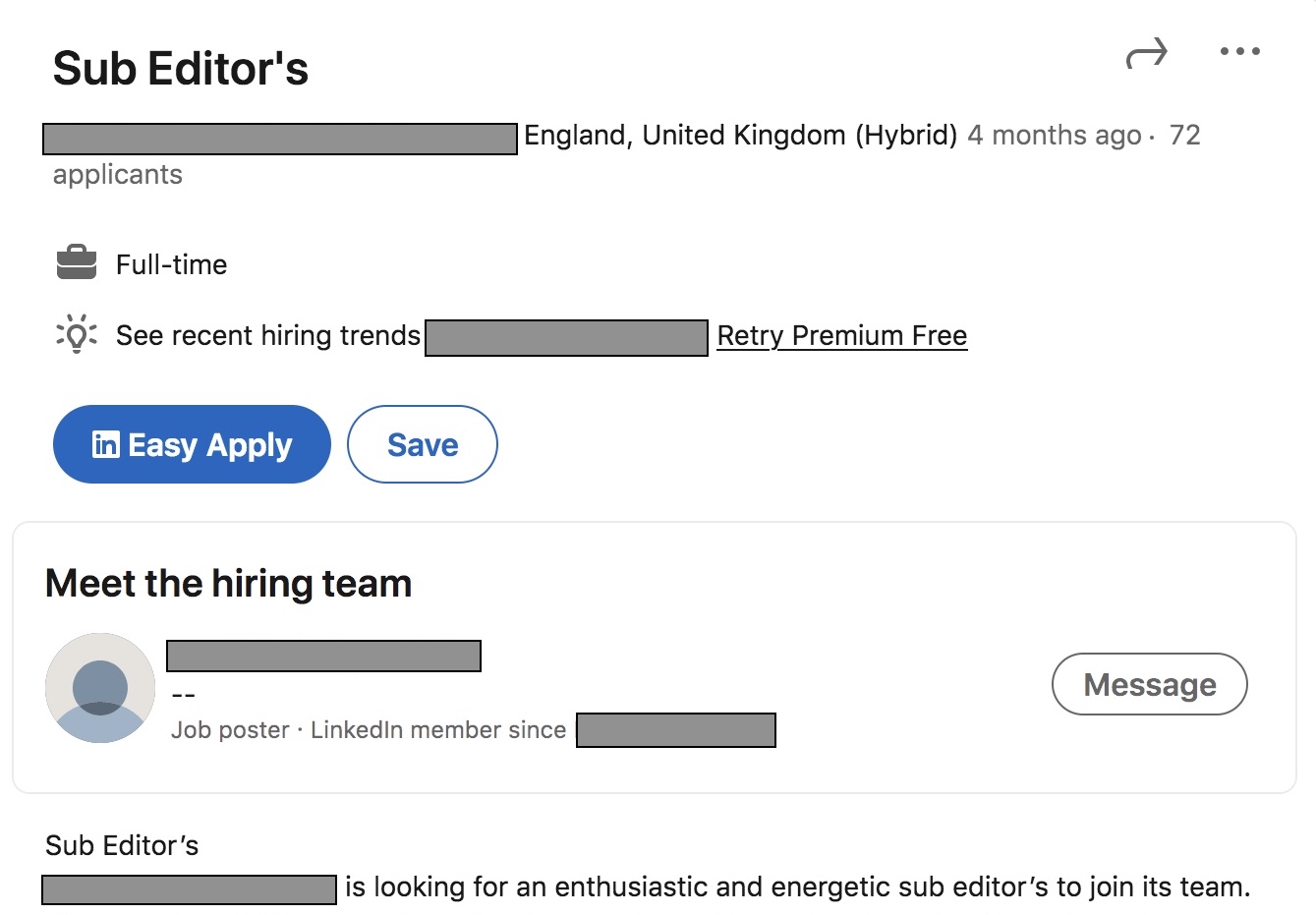Click the LinkedIn logo on Easy Apply

(105, 444)
